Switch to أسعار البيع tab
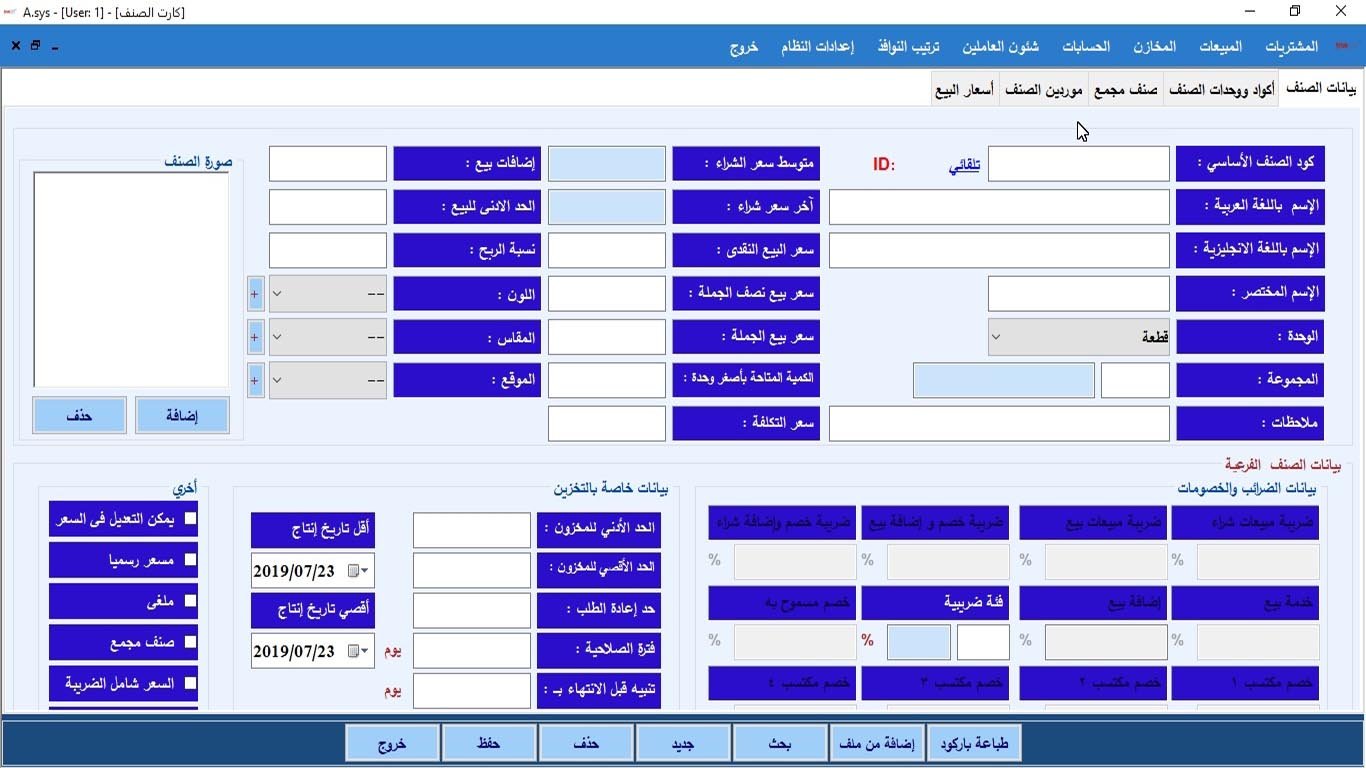This screenshot has height=768, width=1366. click(964, 90)
